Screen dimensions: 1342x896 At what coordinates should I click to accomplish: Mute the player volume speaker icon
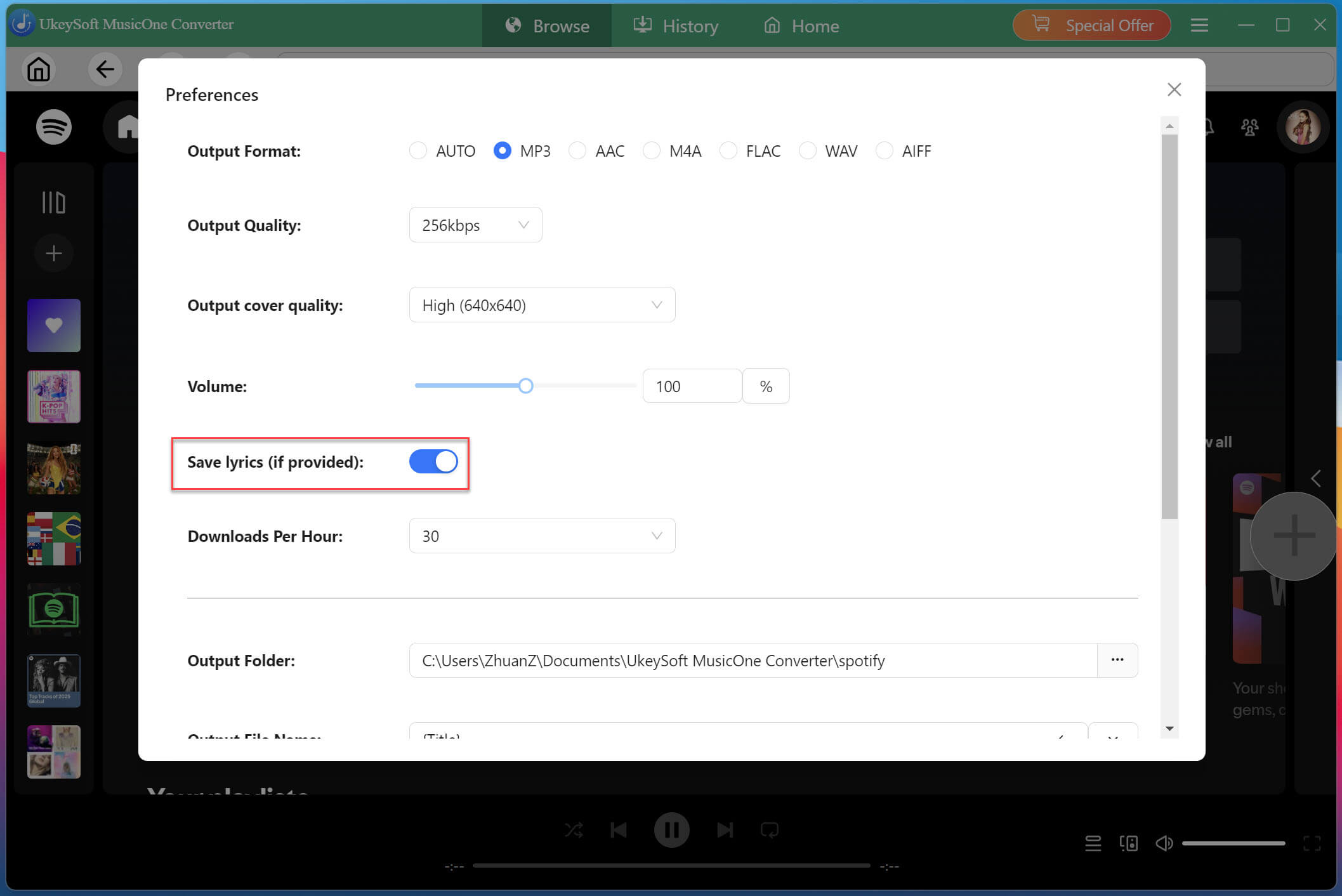(1164, 843)
